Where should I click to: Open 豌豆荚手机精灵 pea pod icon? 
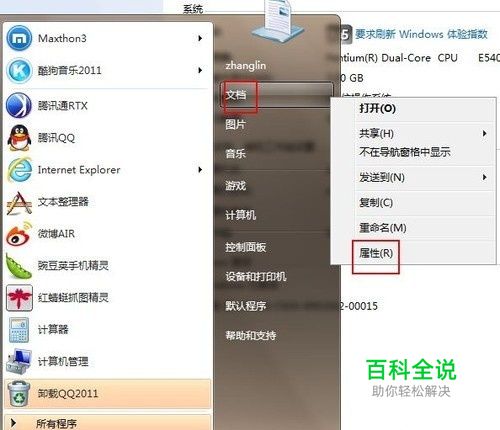(x=19, y=266)
